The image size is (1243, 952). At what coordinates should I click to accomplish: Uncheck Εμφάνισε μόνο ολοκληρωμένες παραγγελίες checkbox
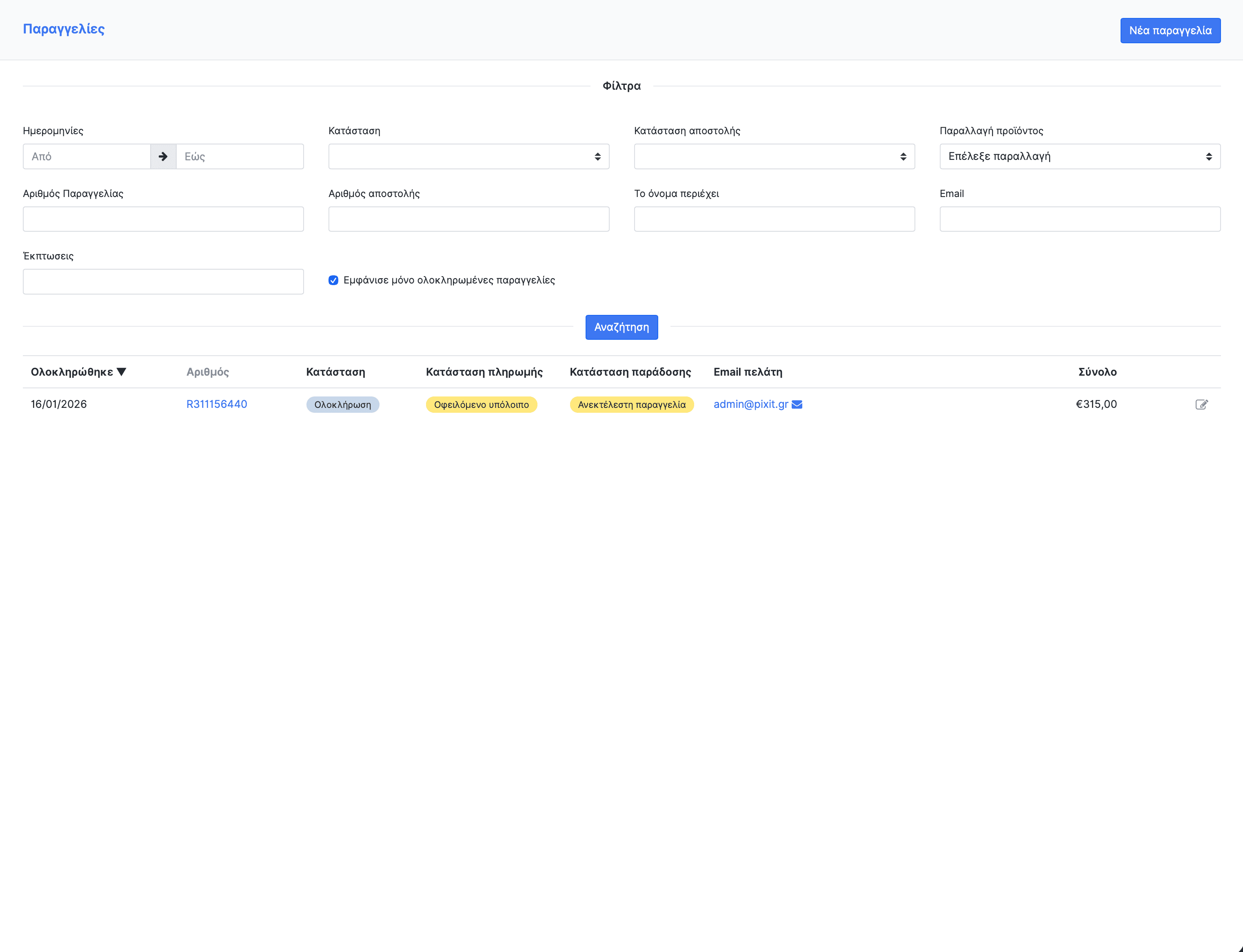click(333, 281)
